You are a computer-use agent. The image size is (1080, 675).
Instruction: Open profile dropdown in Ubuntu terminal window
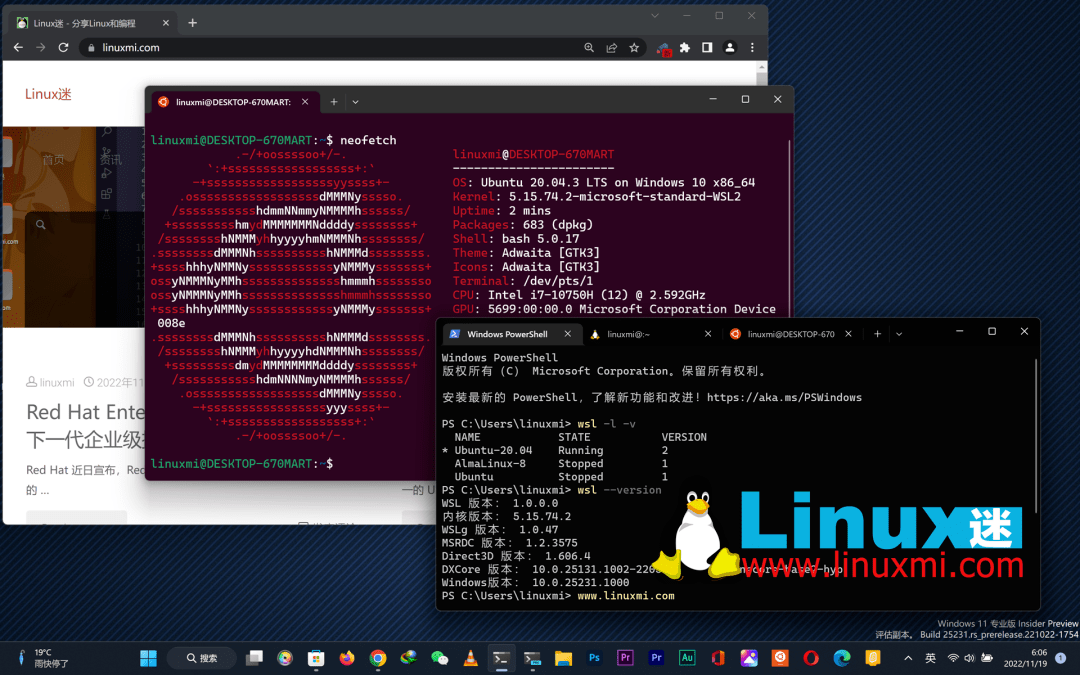(355, 102)
